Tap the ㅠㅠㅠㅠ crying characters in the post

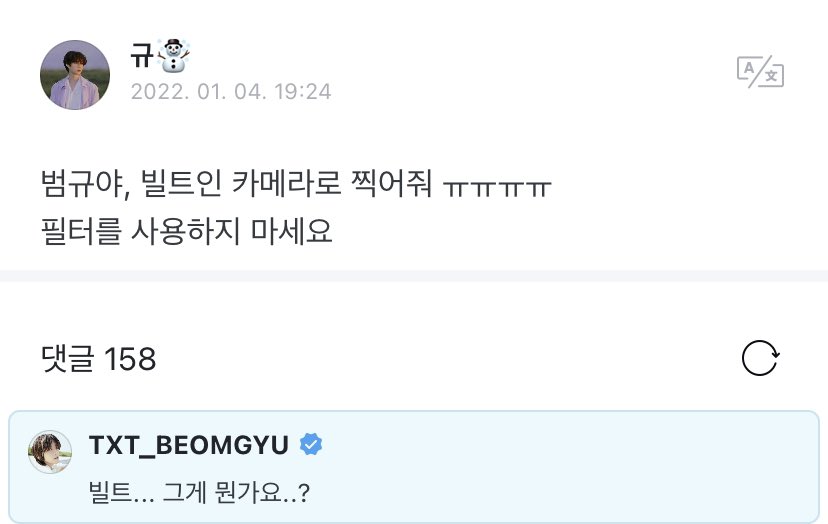click(x=497, y=188)
